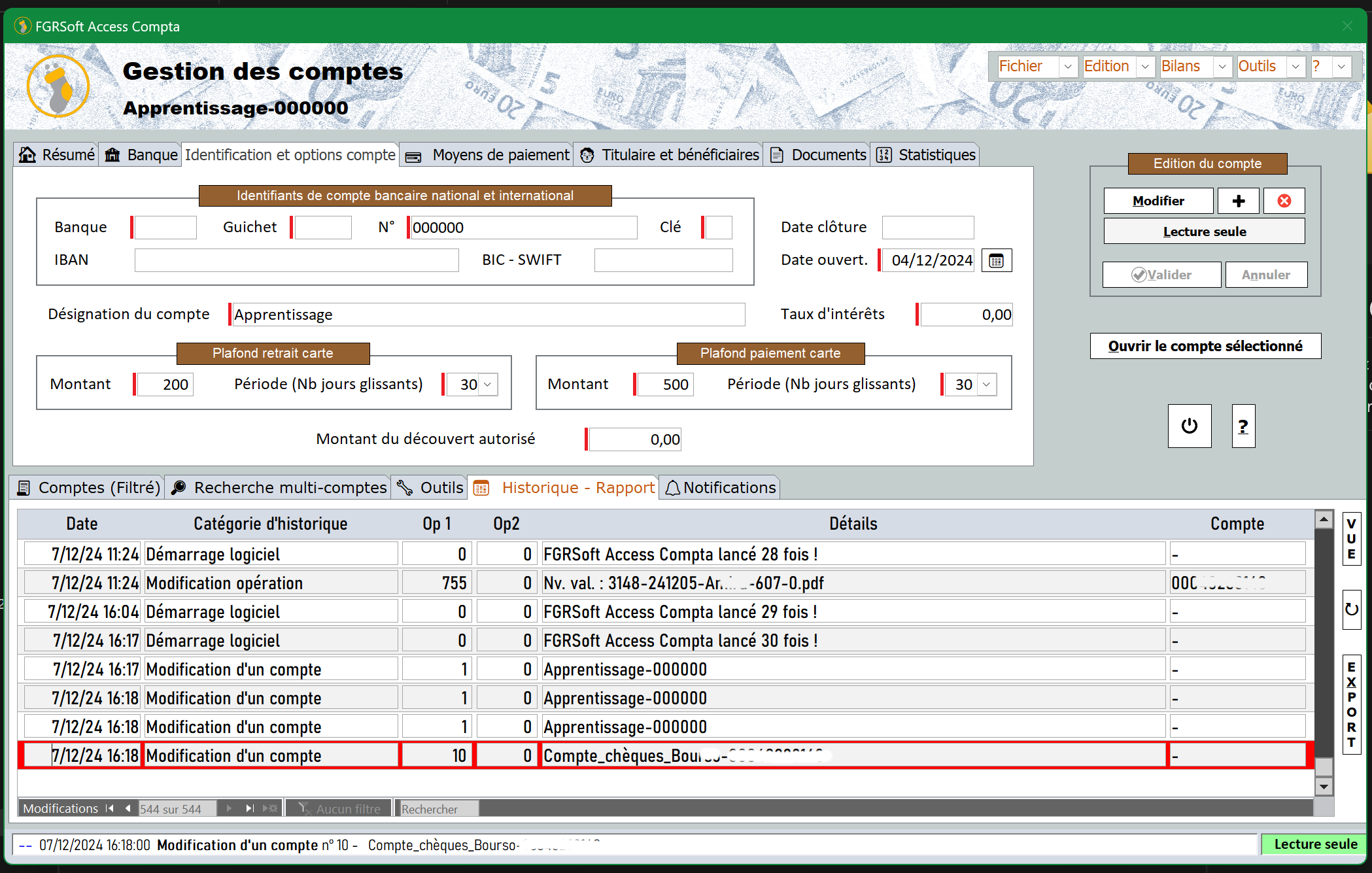The image size is (1372, 873).
Task: Click the Catégorie d'historique column header
Action: point(270,524)
